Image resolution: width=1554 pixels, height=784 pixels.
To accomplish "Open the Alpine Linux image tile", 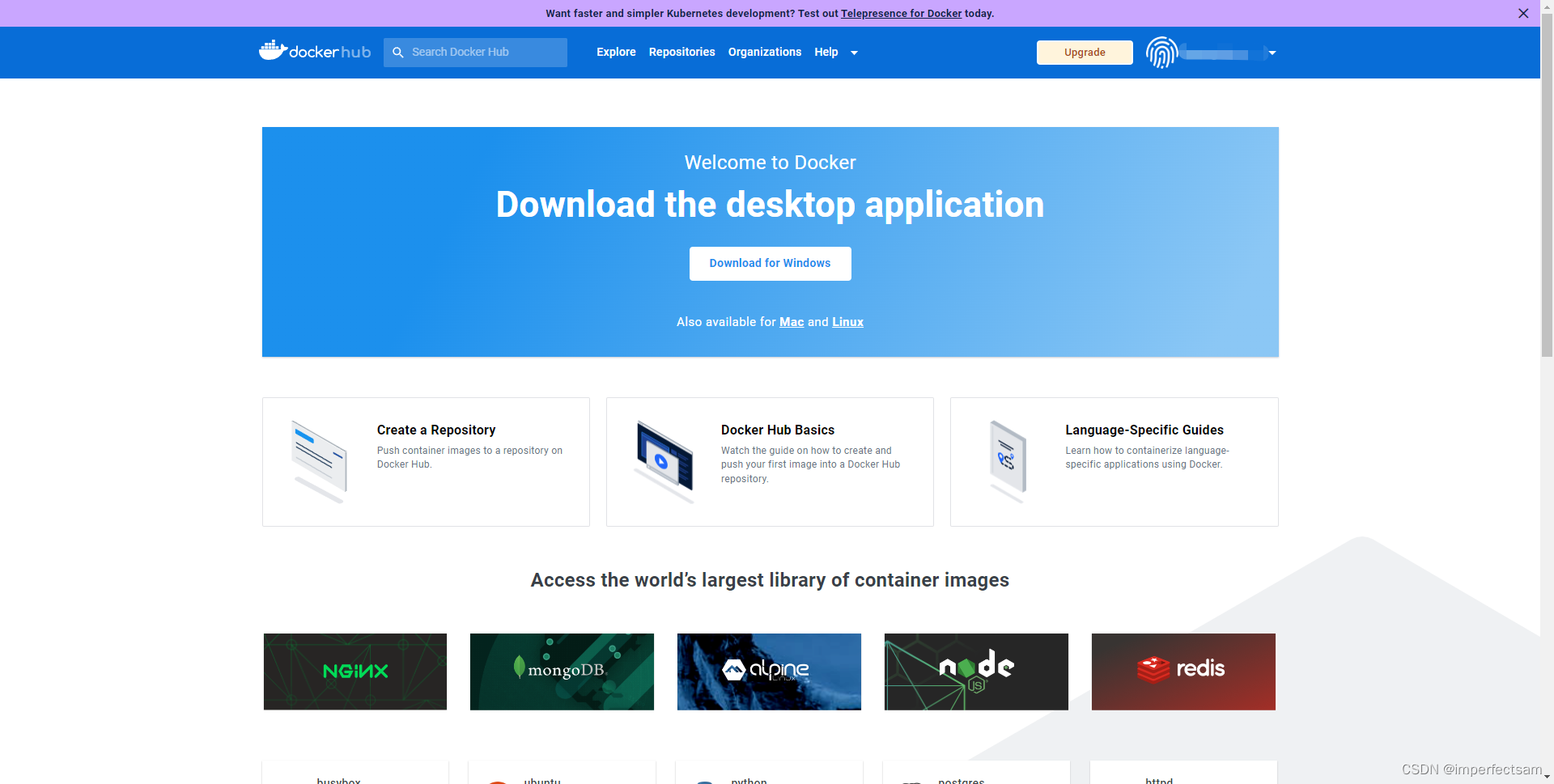I will click(769, 672).
